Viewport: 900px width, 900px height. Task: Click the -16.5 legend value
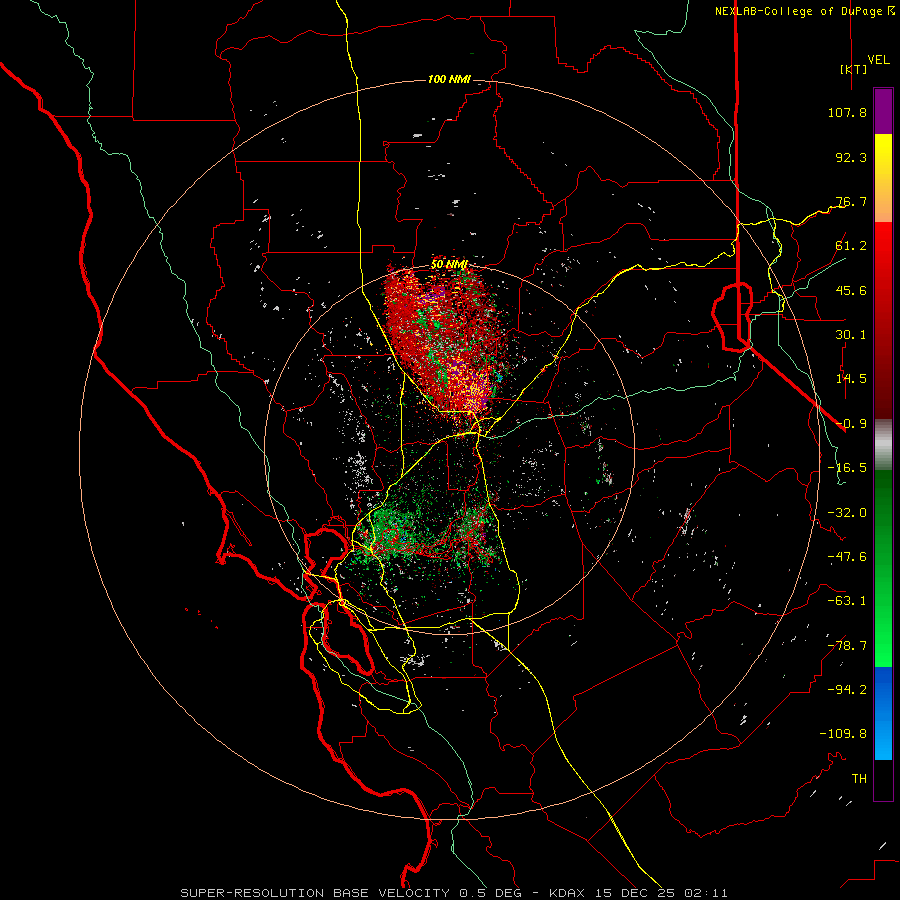click(x=847, y=468)
